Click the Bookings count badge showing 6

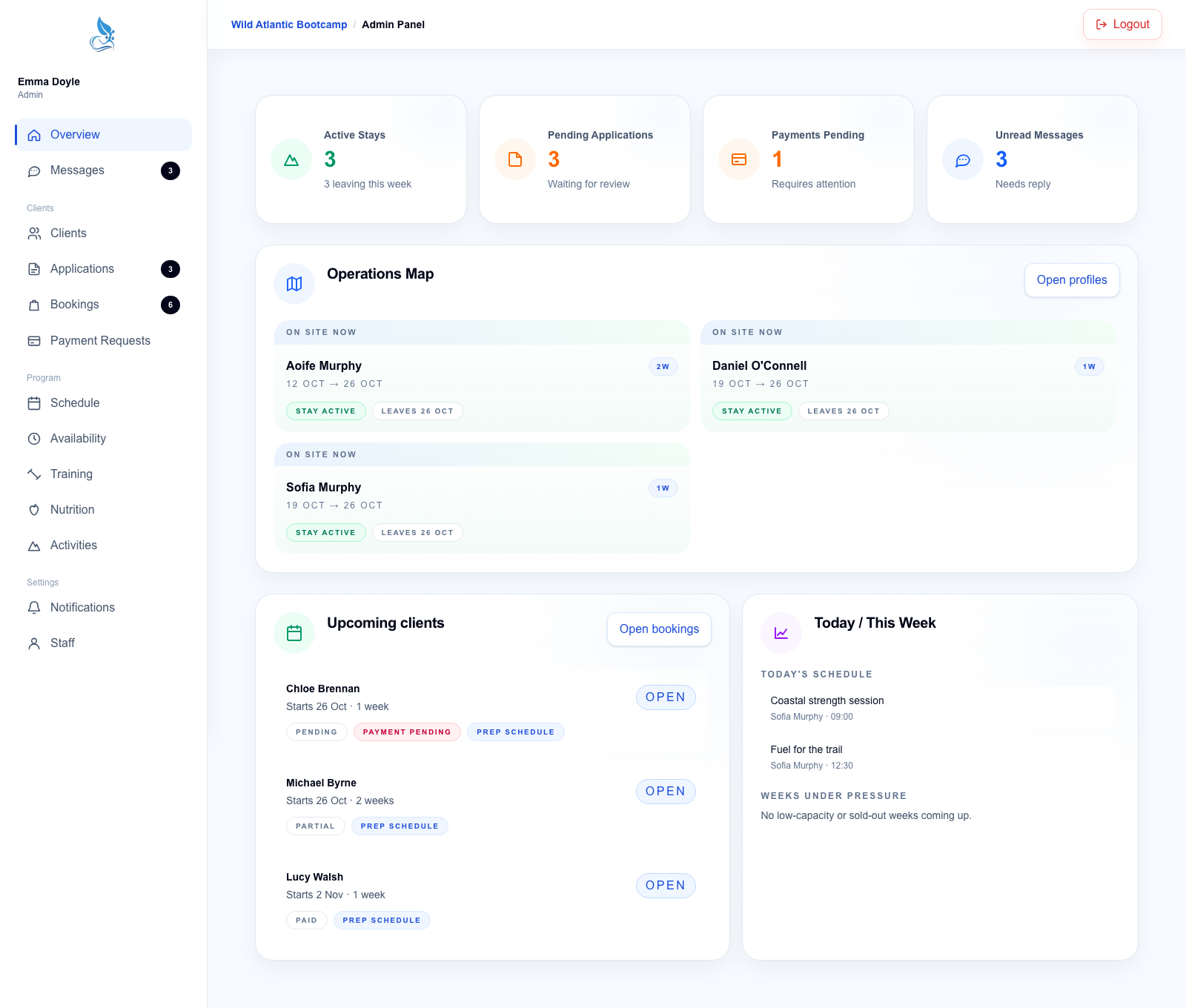tap(170, 305)
